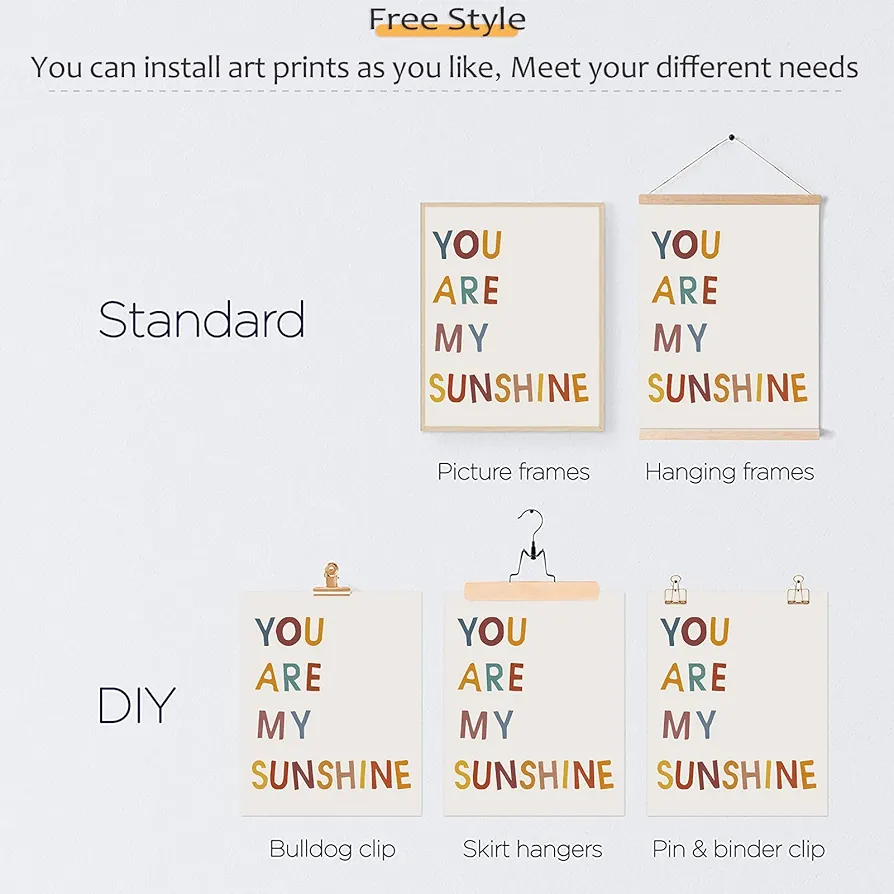Screen dimensions: 894x894
Task: Click the Hanging frames caption
Action: pyautogui.click(x=730, y=472)
